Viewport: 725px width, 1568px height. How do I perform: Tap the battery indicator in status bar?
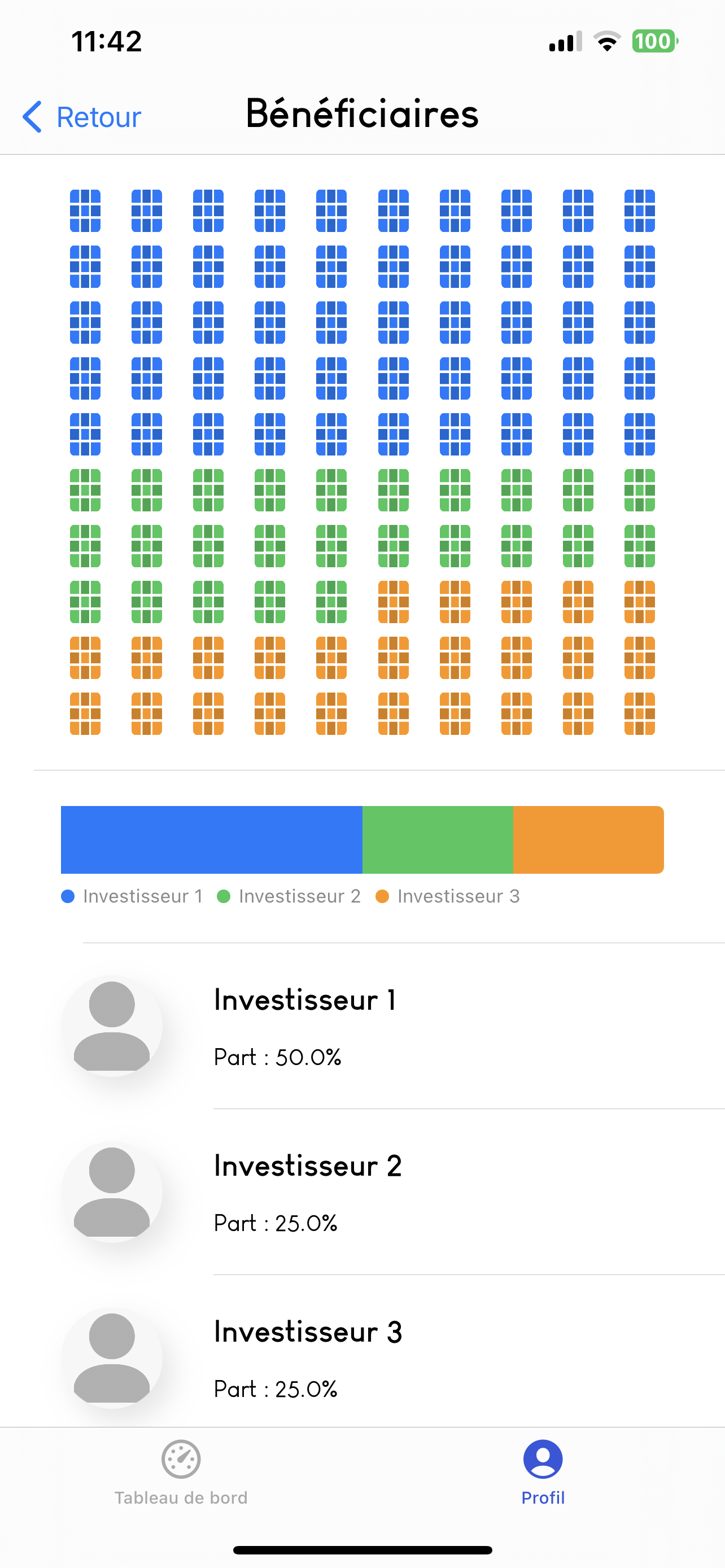pyautogui.click(x=654, y=41)
